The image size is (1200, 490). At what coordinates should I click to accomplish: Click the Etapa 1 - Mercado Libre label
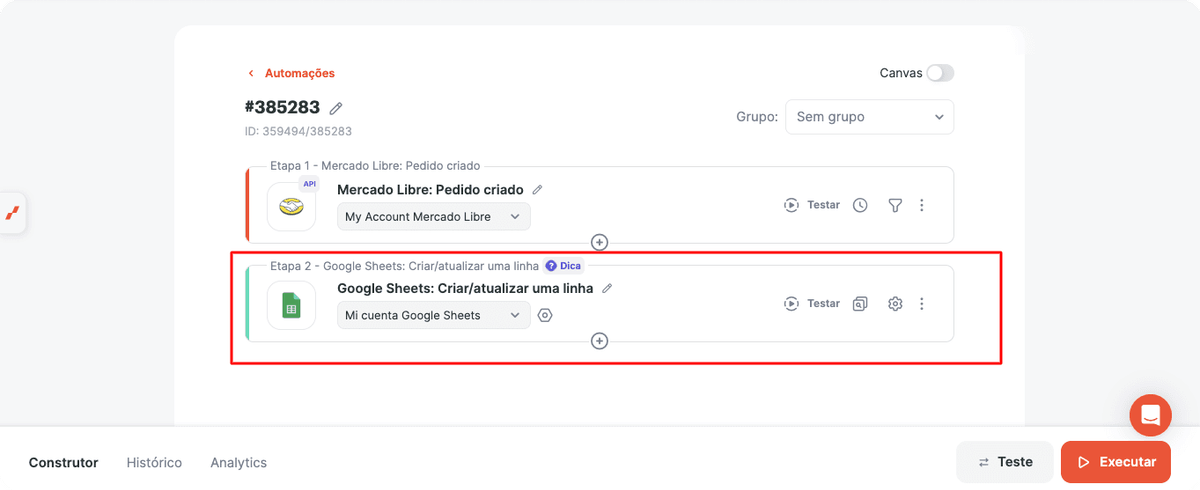[x=375, y=166]
